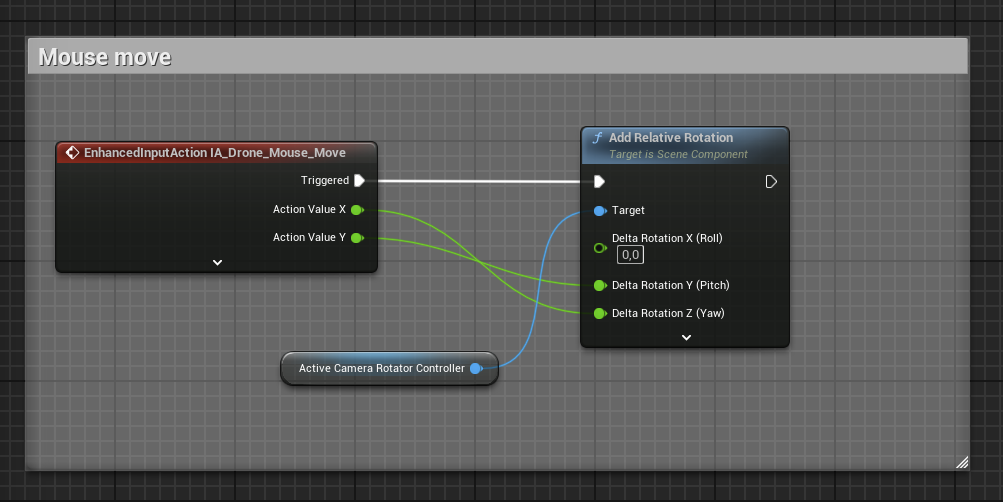Click Active Camera Rotator Controller output pin
This screenshot has height=502, width=1003.
476,368
